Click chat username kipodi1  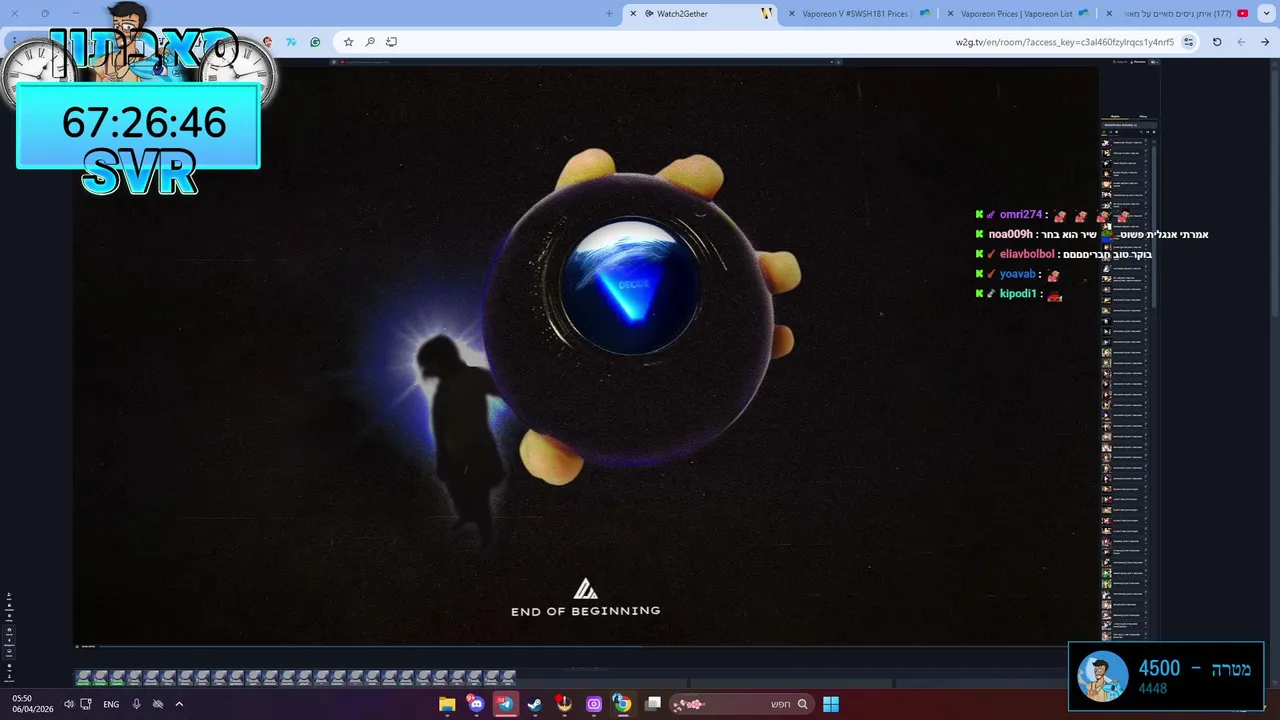coord(1018,294)
